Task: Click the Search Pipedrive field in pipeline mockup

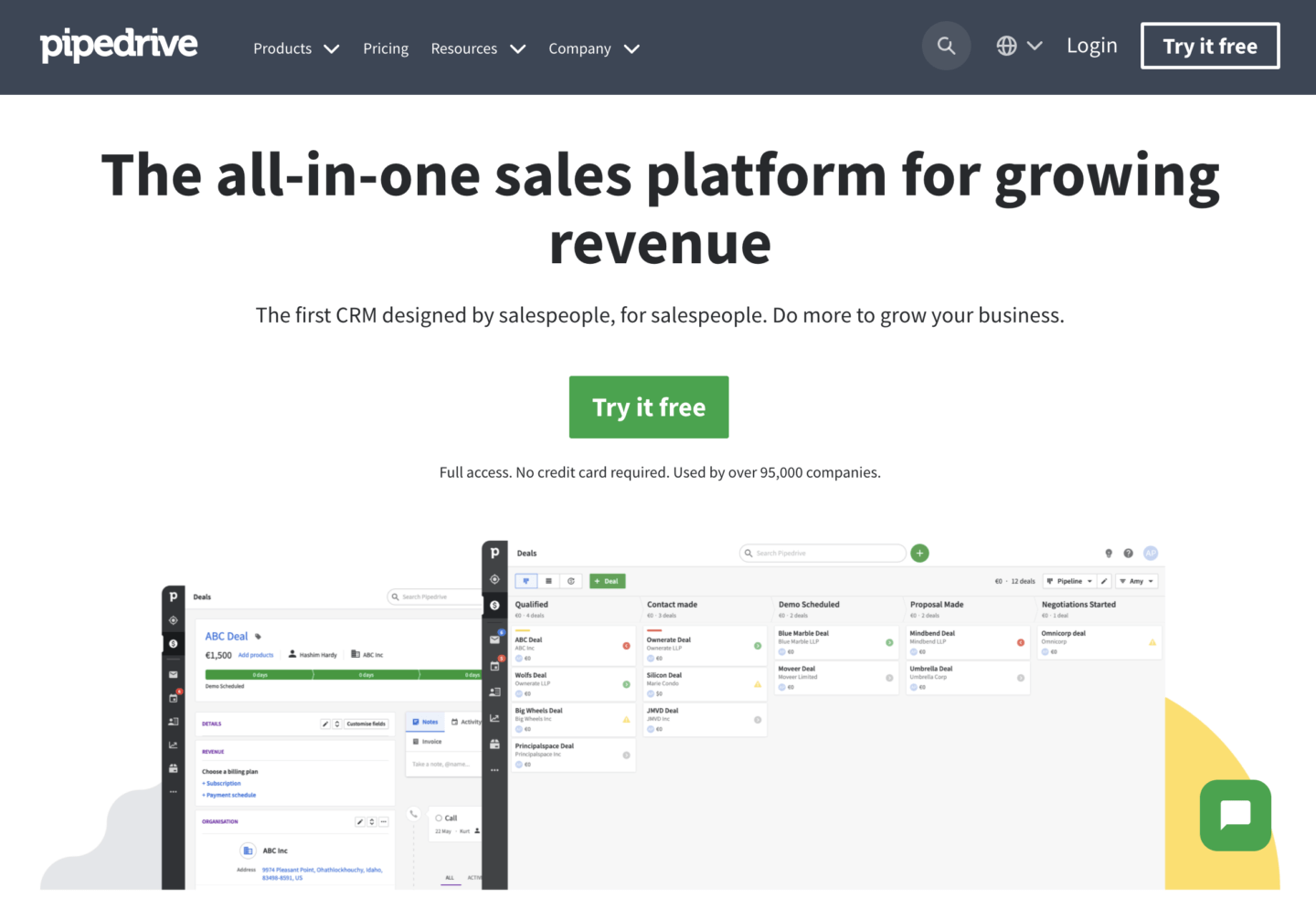Action: (822, 554)
